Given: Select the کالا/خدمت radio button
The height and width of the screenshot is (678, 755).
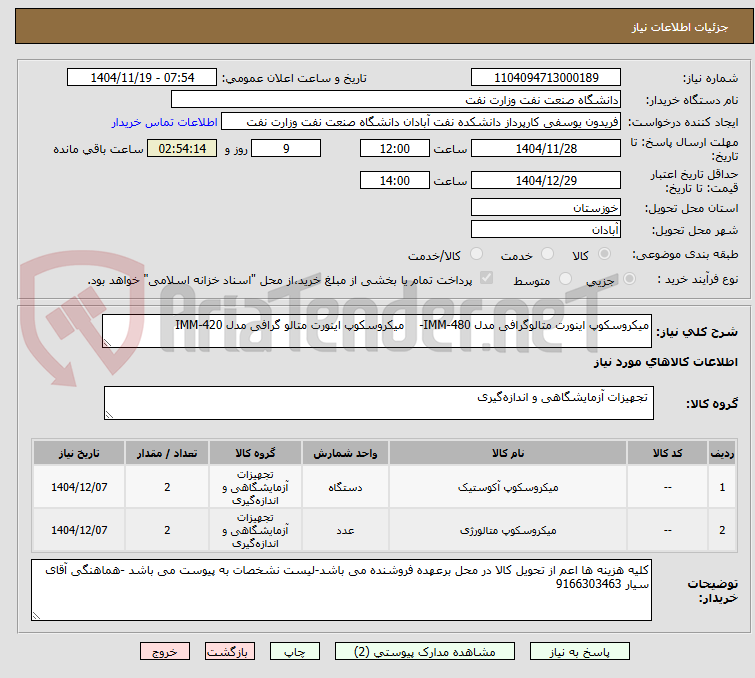Looking at the screenshot, I should tap(476, 254).
